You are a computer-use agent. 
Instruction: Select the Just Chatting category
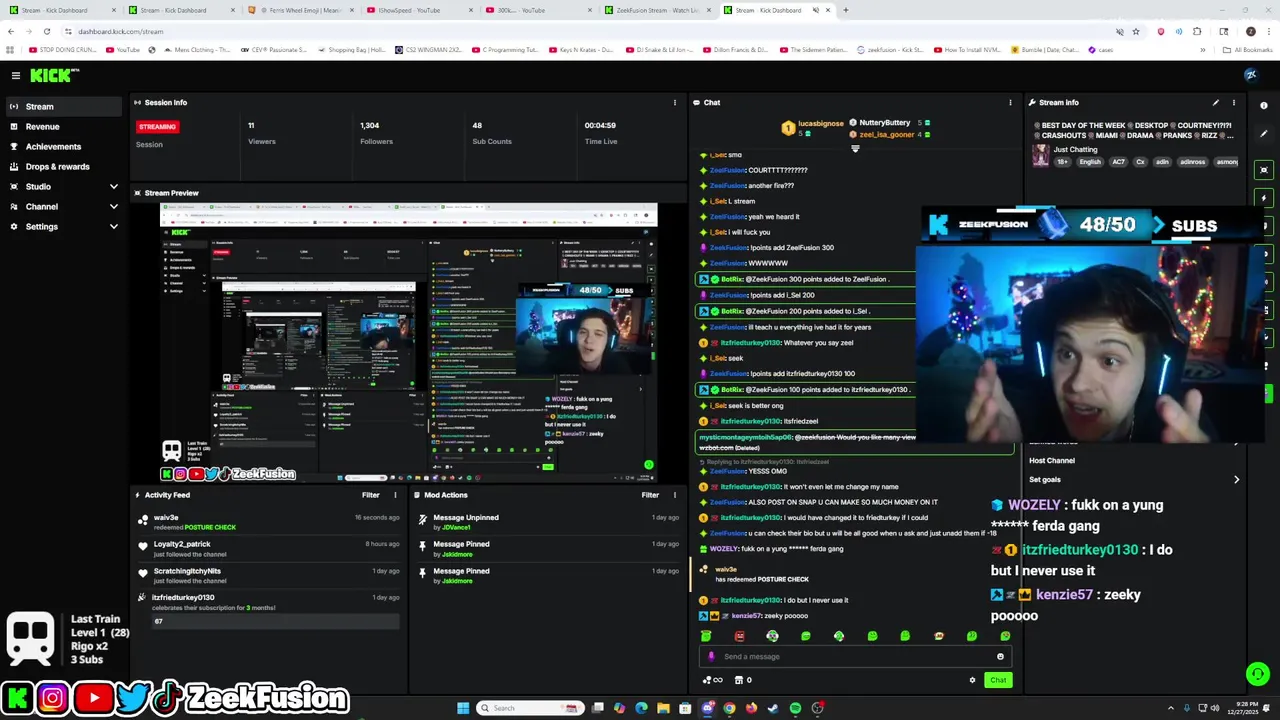point(1075,150)
